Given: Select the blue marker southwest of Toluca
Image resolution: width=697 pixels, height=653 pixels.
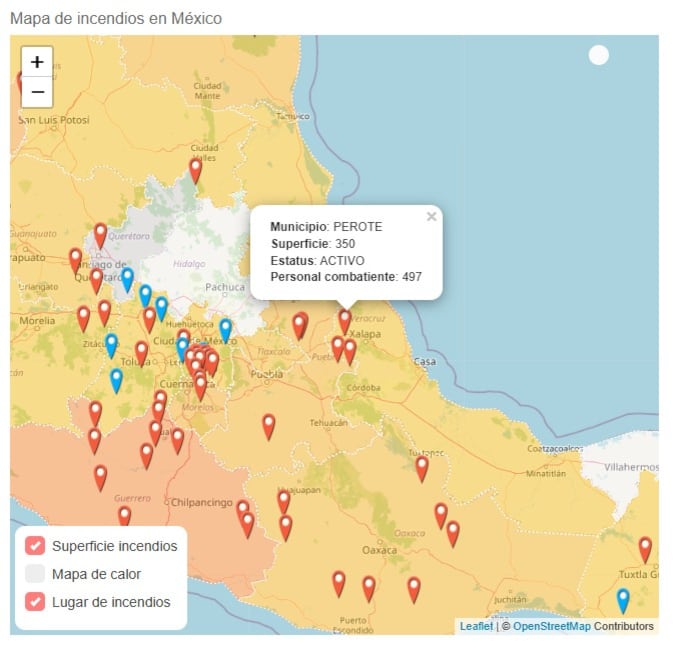Looking at the screenshot, I should point(117,380).
